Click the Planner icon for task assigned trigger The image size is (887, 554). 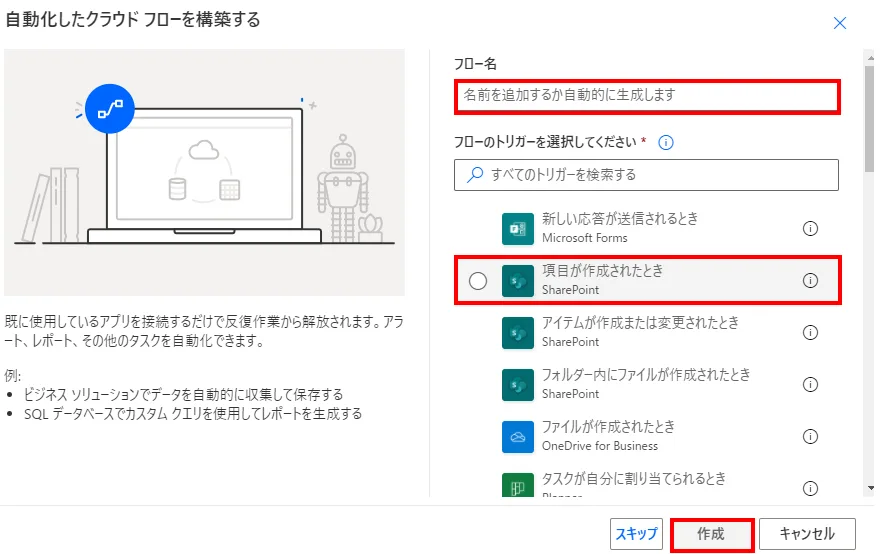(518, 484)
